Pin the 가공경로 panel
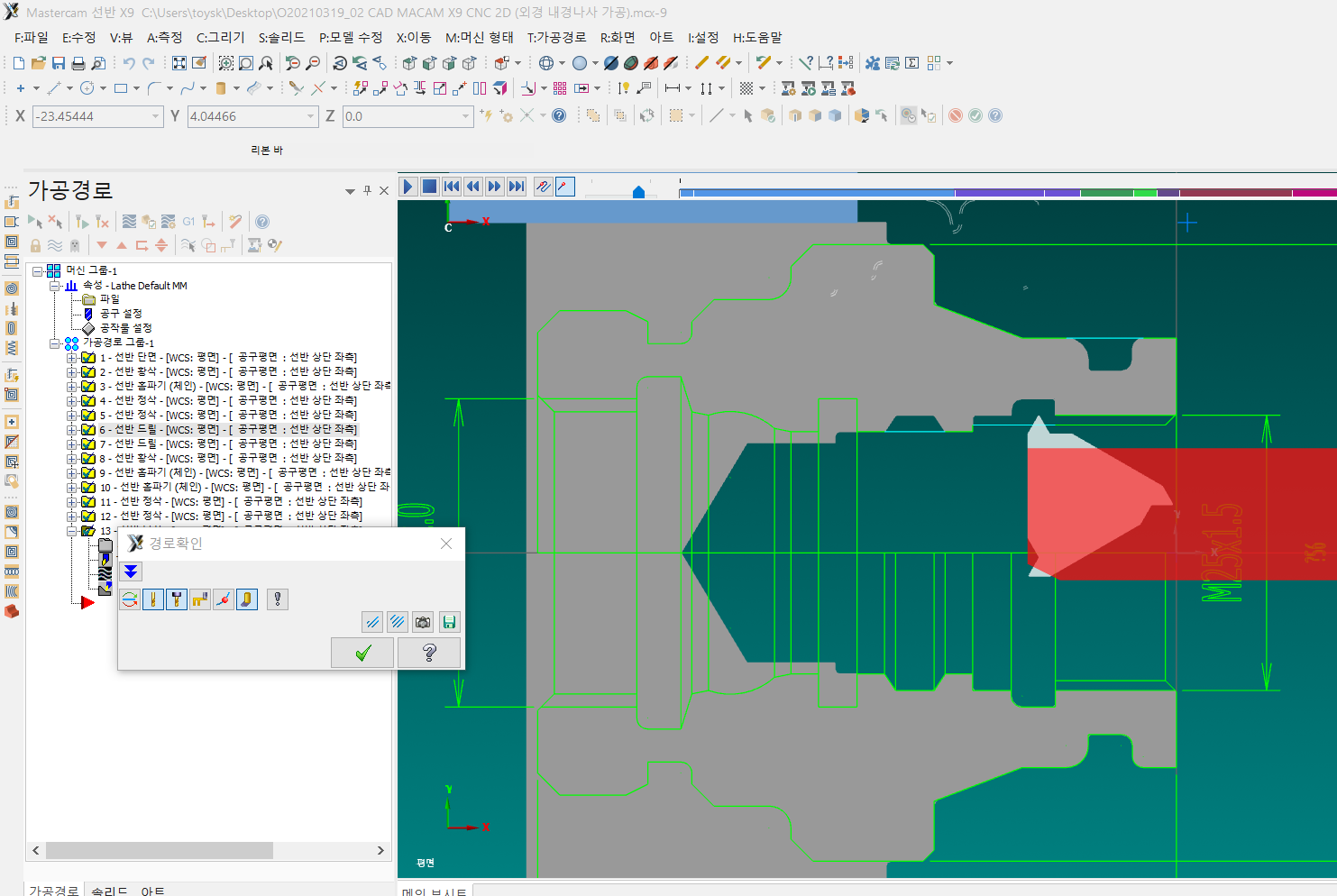1337x896 pixels. 367,190
